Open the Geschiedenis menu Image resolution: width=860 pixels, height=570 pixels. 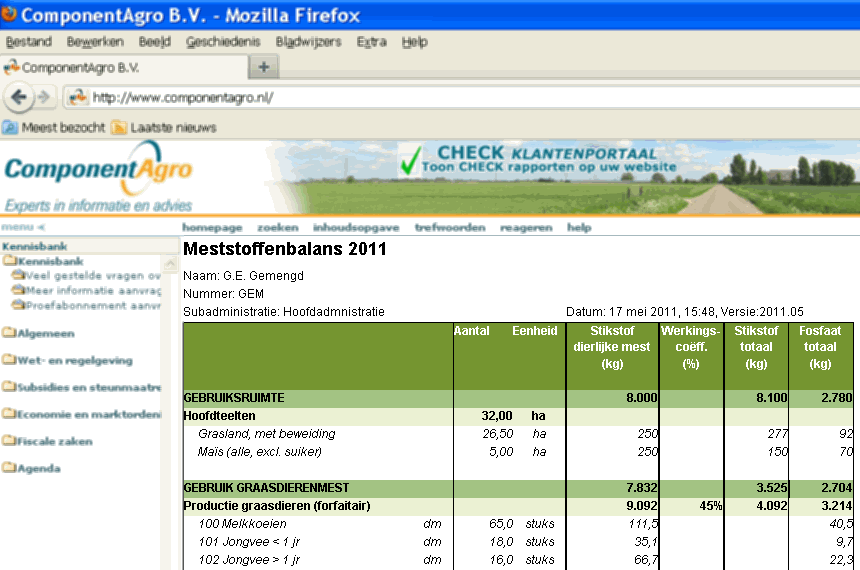223,42
